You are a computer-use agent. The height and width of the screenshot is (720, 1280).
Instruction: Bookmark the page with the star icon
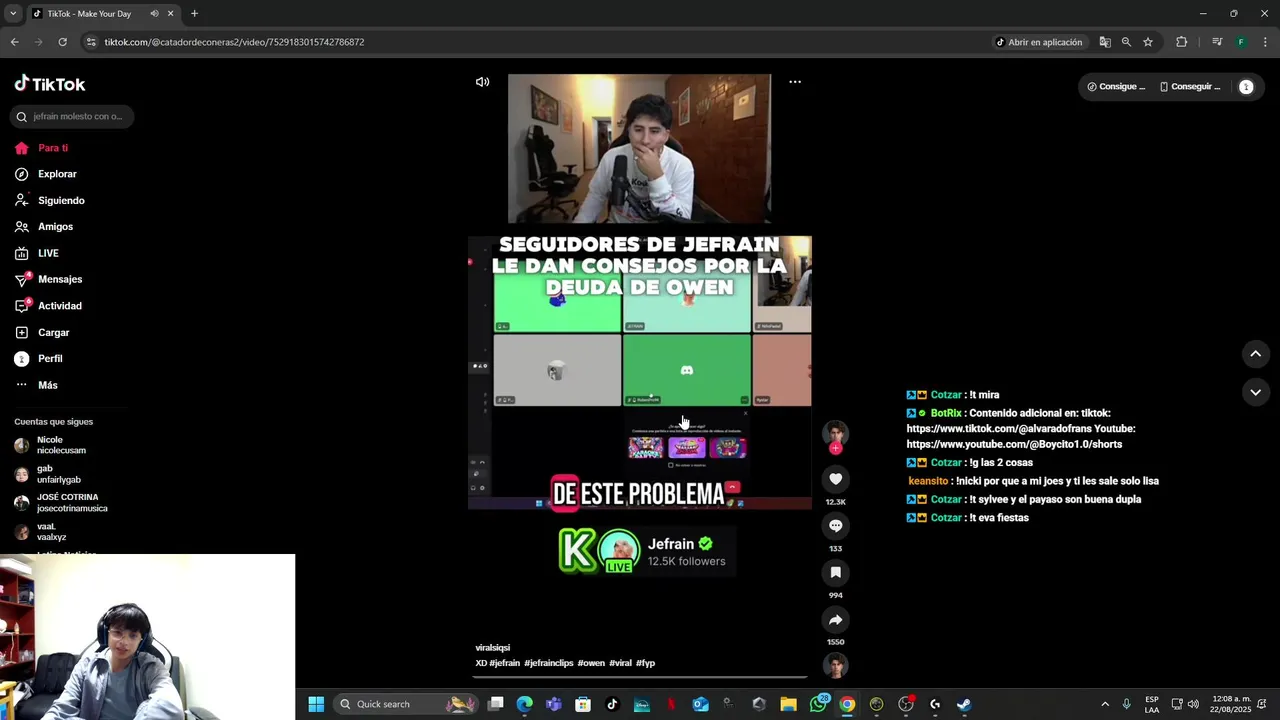coord(1148,42)
